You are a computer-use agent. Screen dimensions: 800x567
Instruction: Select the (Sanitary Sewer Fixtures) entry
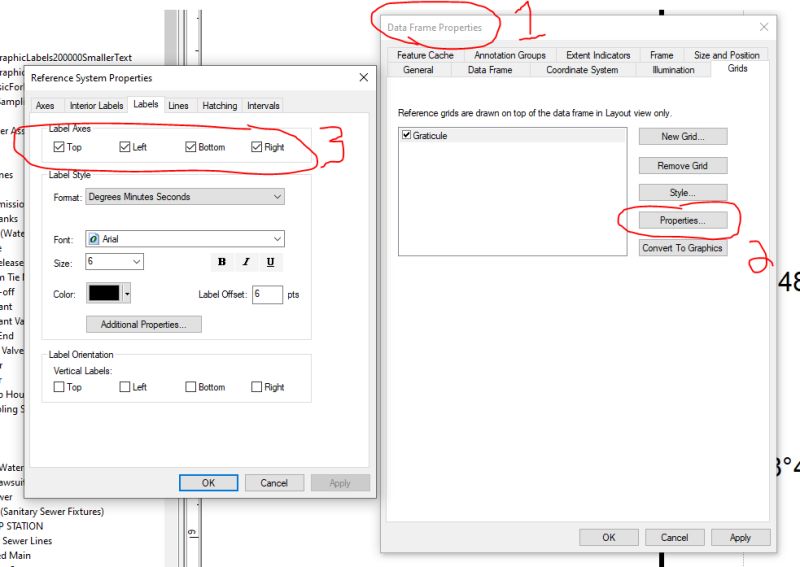(x=52, y=511)
